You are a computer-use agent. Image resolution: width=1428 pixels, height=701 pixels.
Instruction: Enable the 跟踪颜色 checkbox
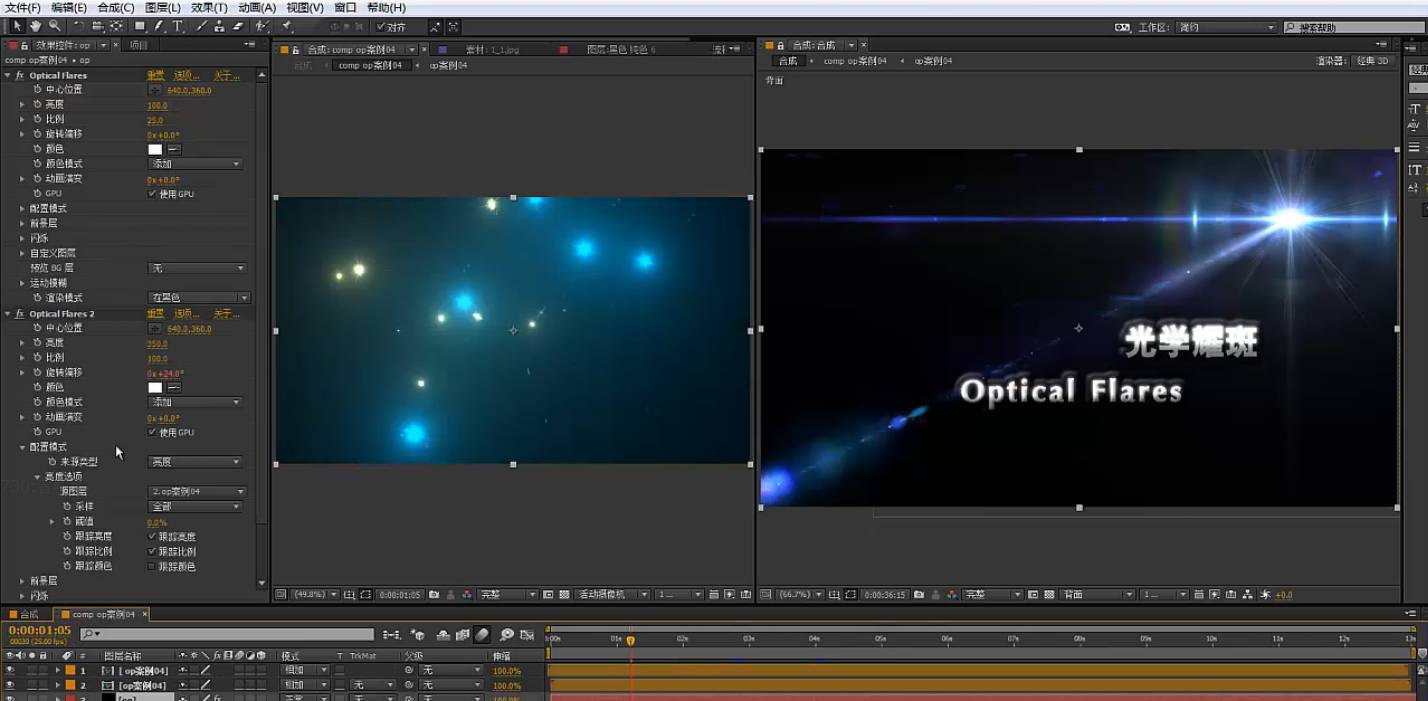[152, 566]
